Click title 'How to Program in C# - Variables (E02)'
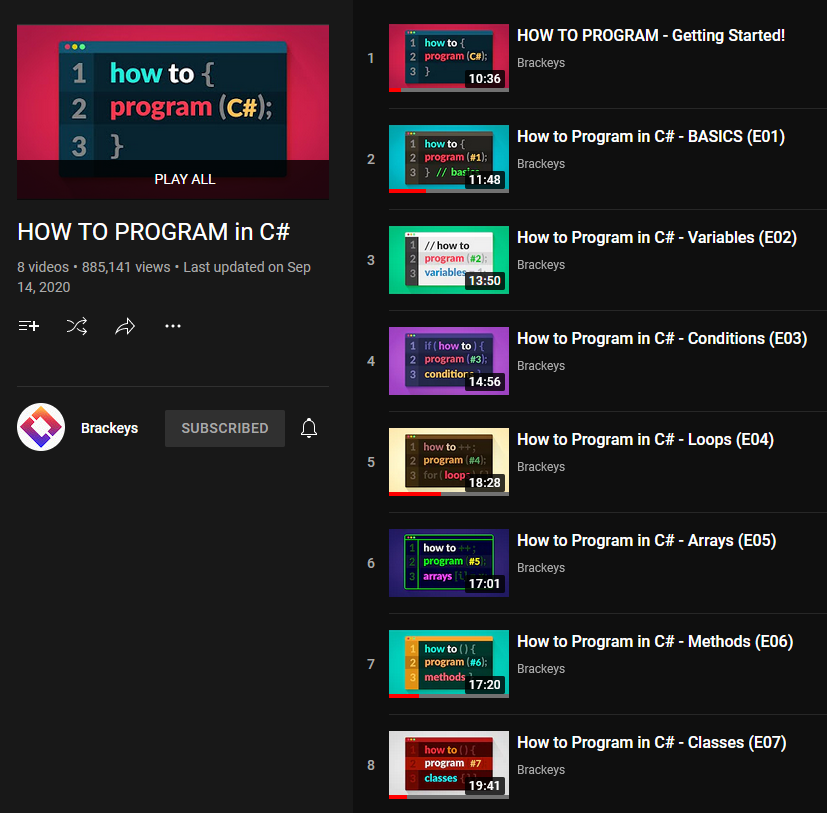Screen dimensions: 827x813 tap(657, 237)
